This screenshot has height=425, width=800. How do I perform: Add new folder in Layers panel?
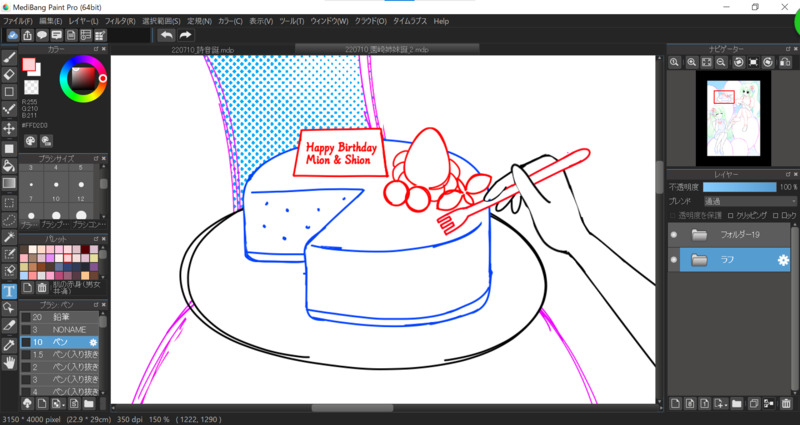tap(737, 404)
